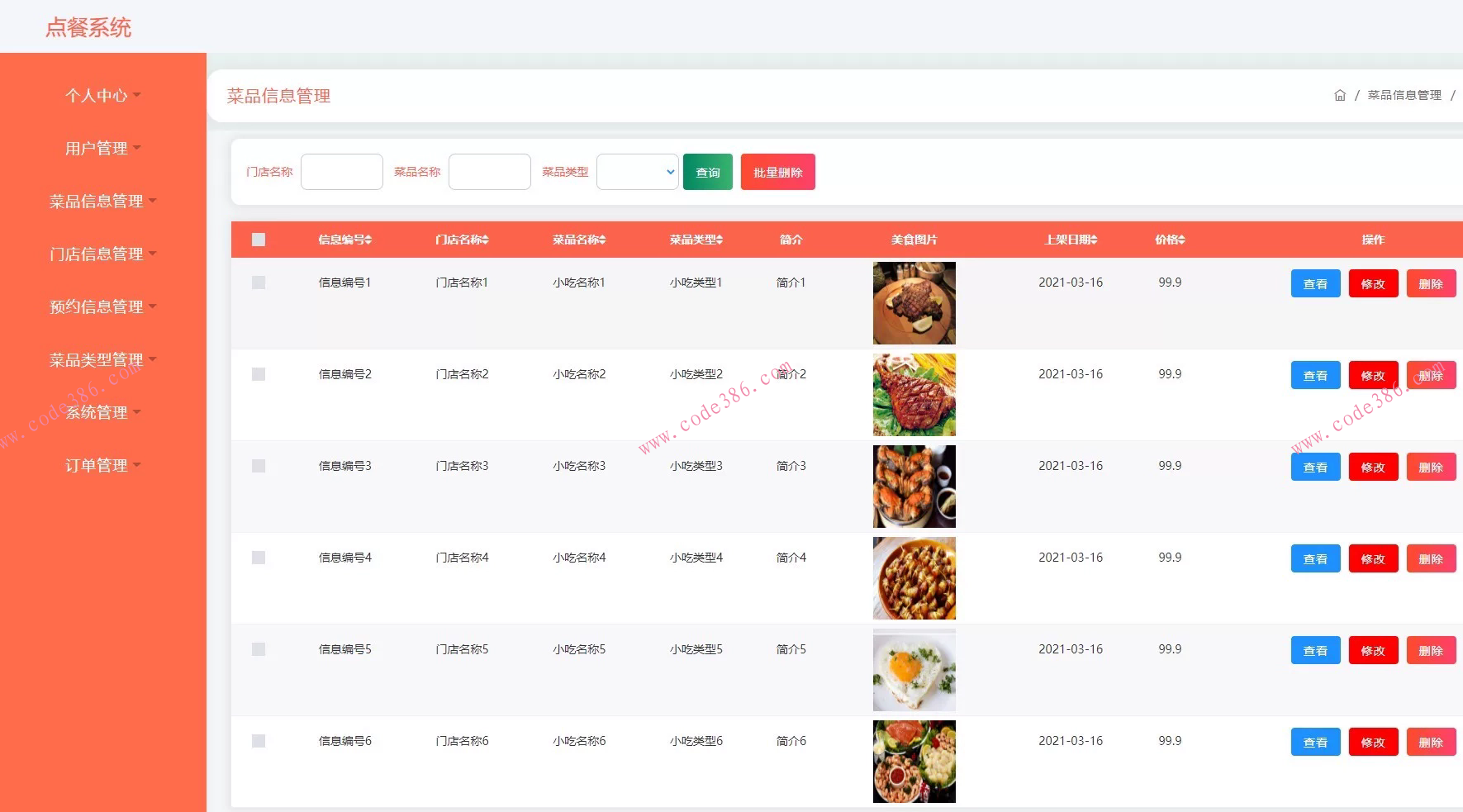Screen dimensions: 1463x812
Task: Select the 小吃类型1 cell
Action: tap(696, 283)
